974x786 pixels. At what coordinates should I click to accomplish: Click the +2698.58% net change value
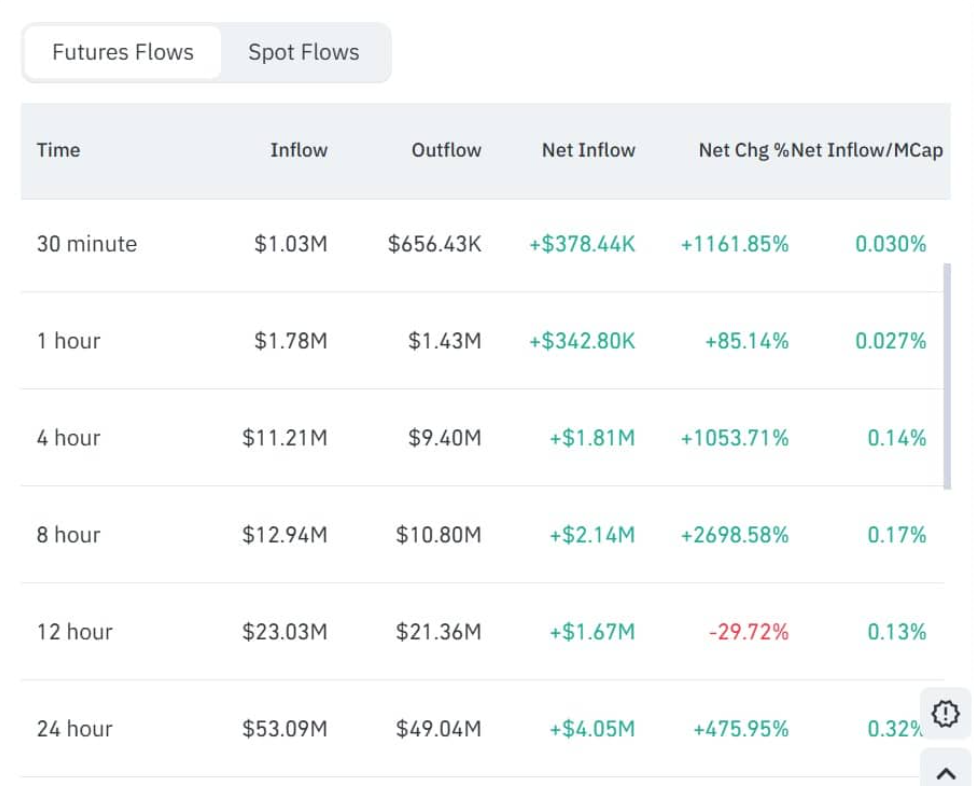734,535
